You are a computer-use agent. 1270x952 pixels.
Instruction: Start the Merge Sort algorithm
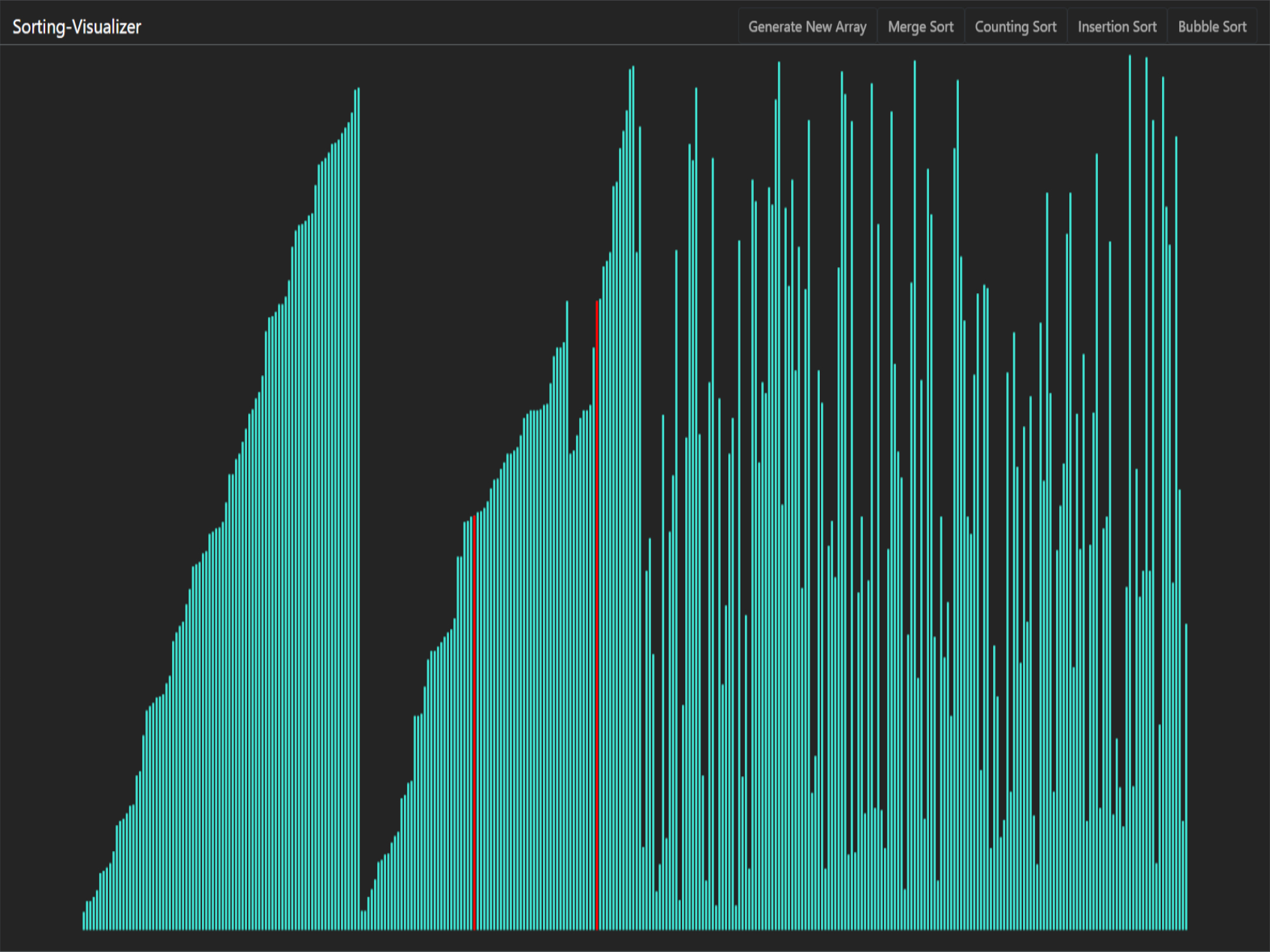tap(921, 27)
